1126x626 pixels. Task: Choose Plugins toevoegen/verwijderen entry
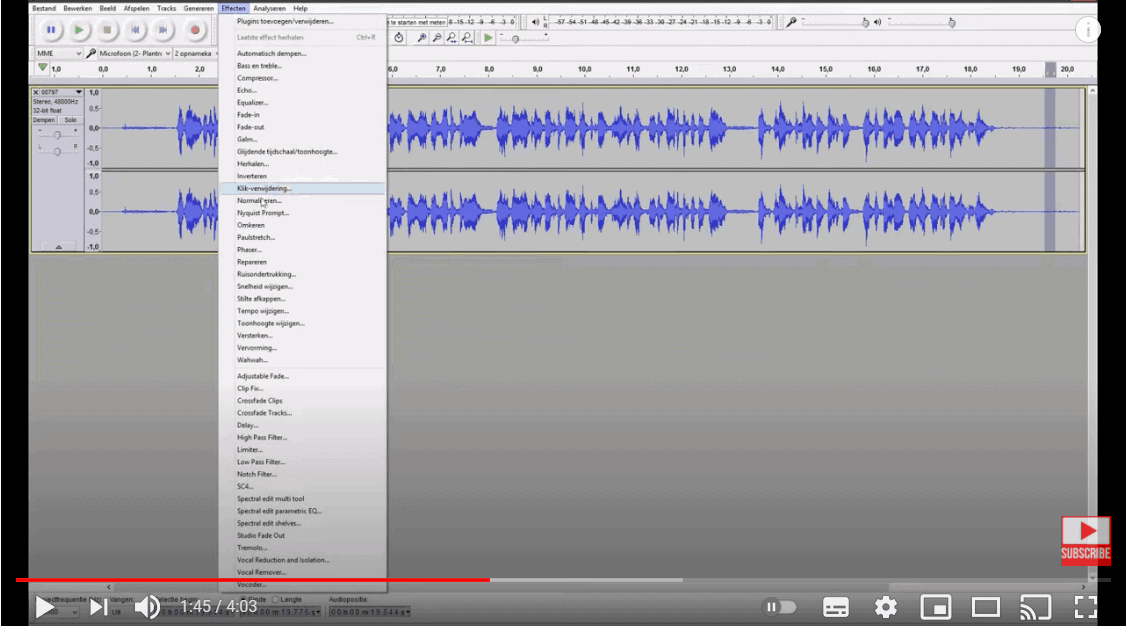click(x=302, y=22)
